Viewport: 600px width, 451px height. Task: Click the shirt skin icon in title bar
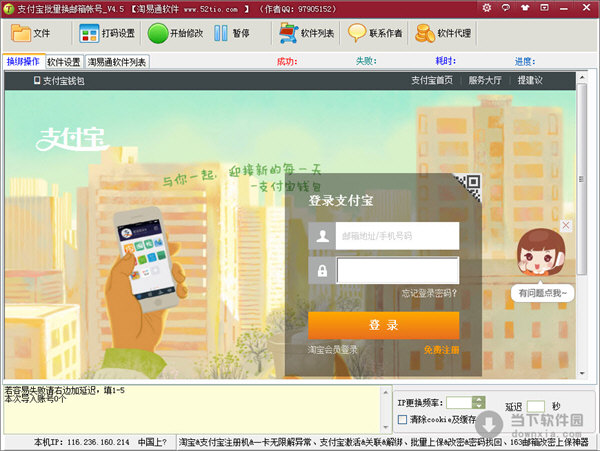coord(525,8)
